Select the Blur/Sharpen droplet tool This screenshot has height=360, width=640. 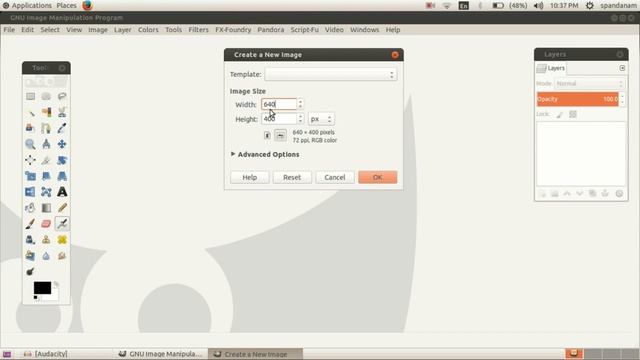coord(46,256)
